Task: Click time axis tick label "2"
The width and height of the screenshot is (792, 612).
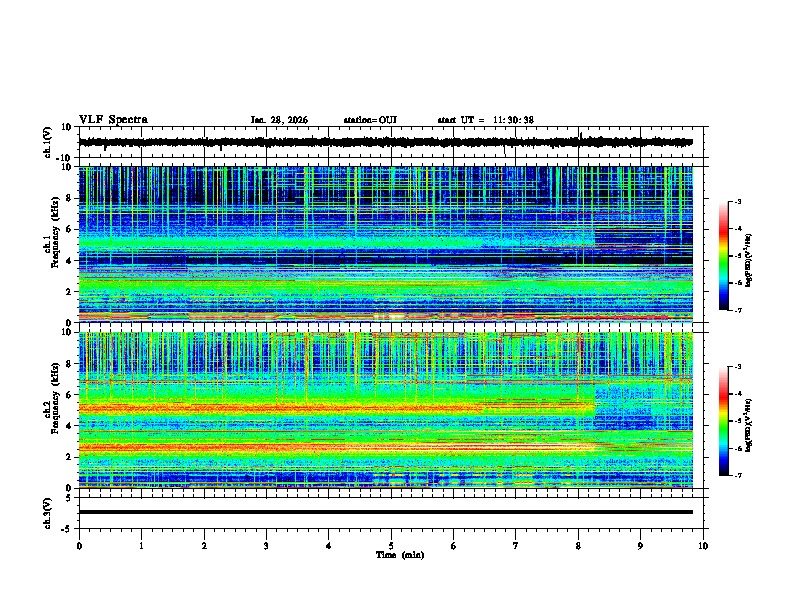Action: 204,546
